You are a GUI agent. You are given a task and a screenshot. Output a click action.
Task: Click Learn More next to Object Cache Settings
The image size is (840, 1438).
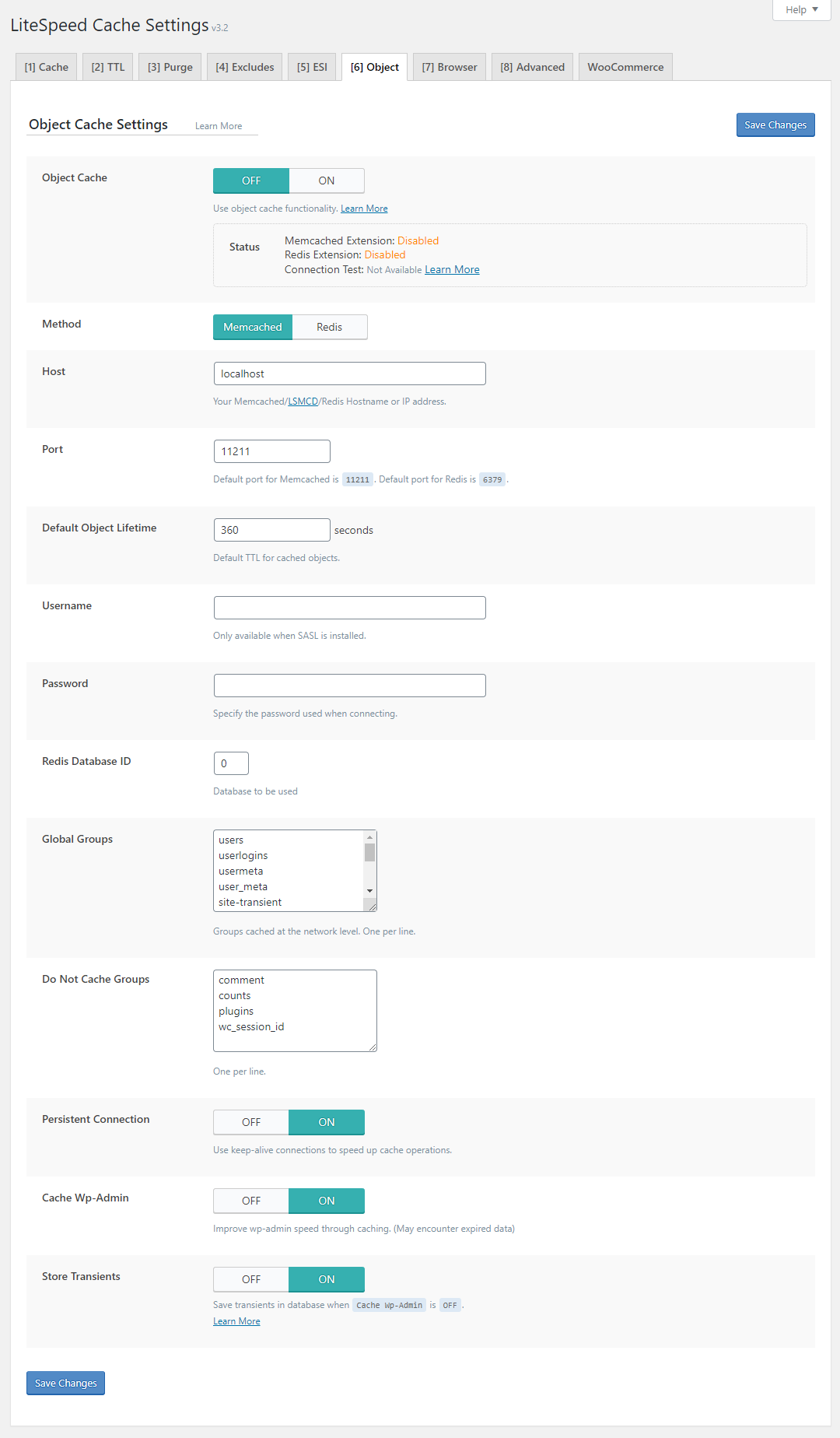point(219,125)
